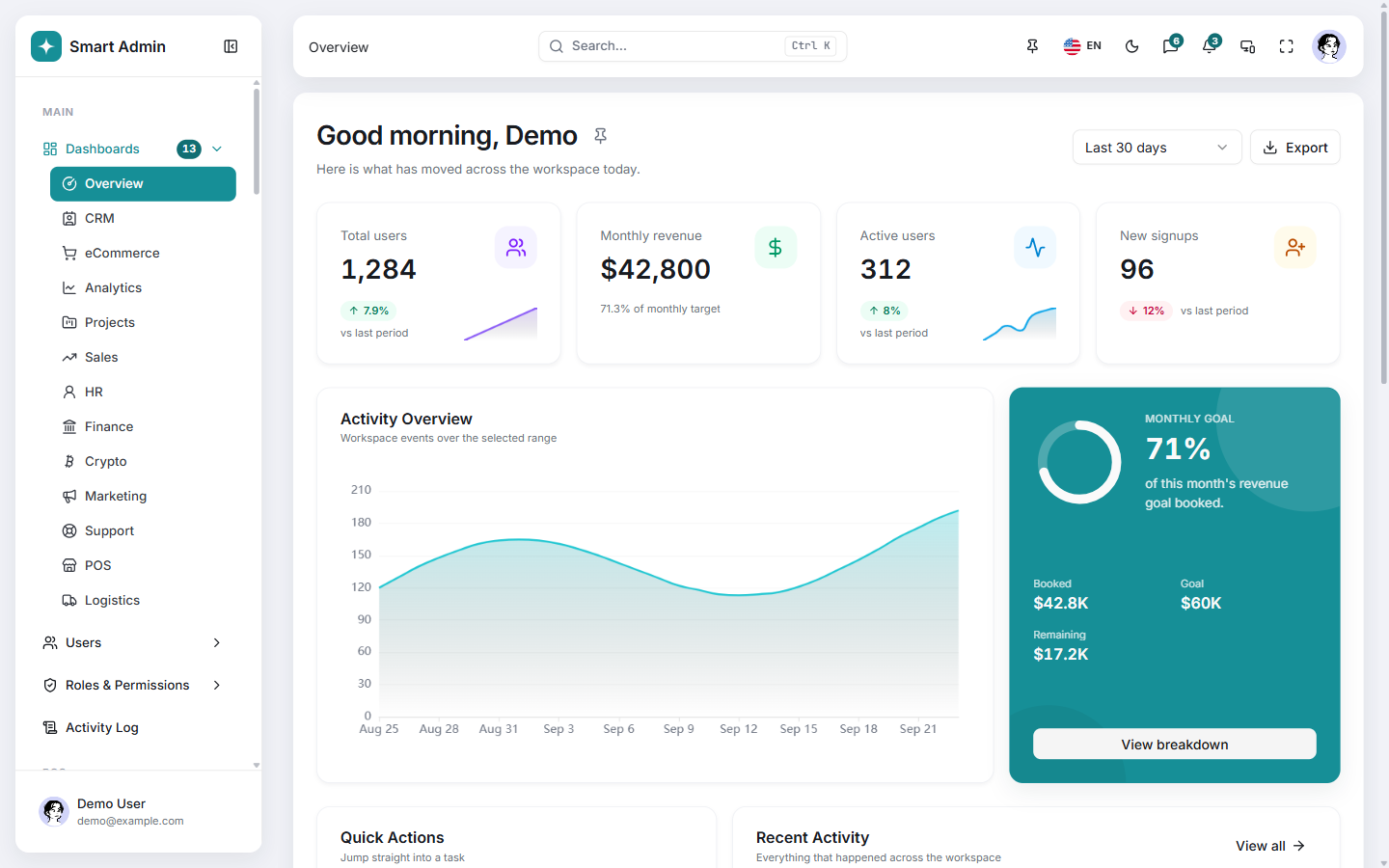The width and height of the screenshot is (1389, 868).
Task: Click the Active users pulse icon
Action: pyautogui.click(x=1035, y=248)
